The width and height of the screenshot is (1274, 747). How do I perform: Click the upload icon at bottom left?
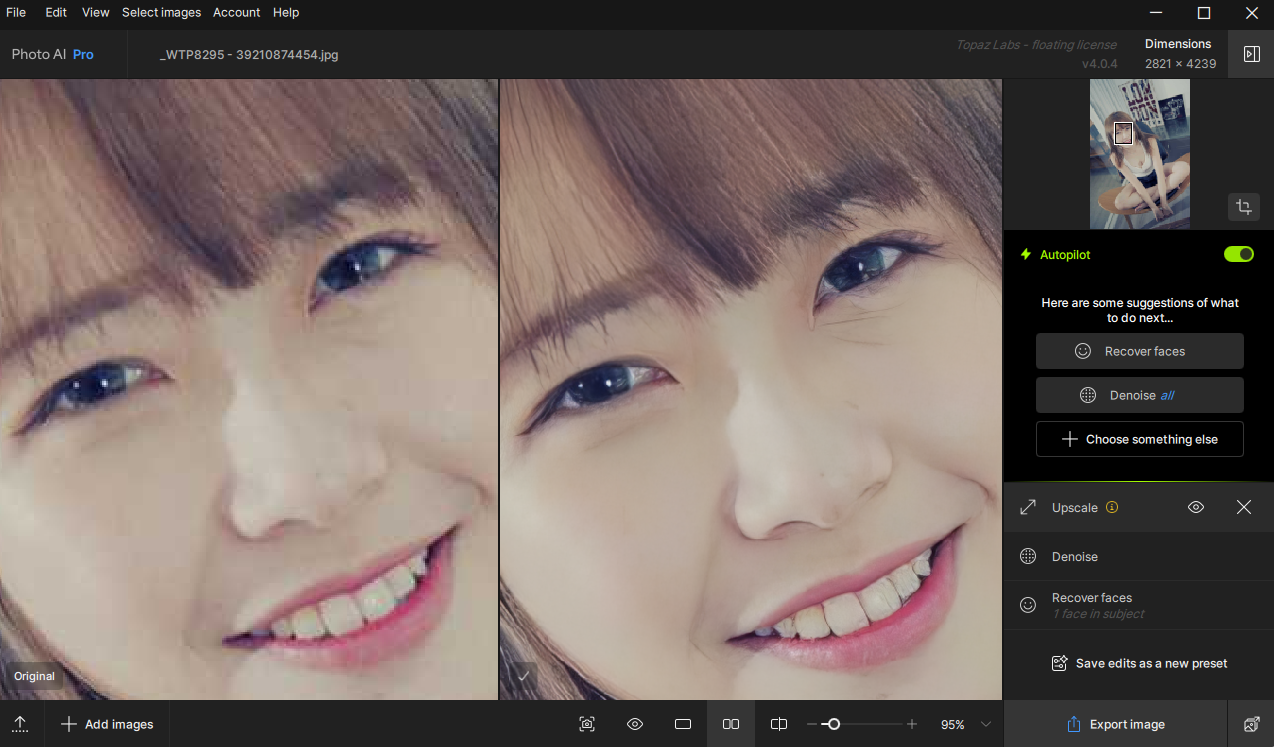[20, 724]
